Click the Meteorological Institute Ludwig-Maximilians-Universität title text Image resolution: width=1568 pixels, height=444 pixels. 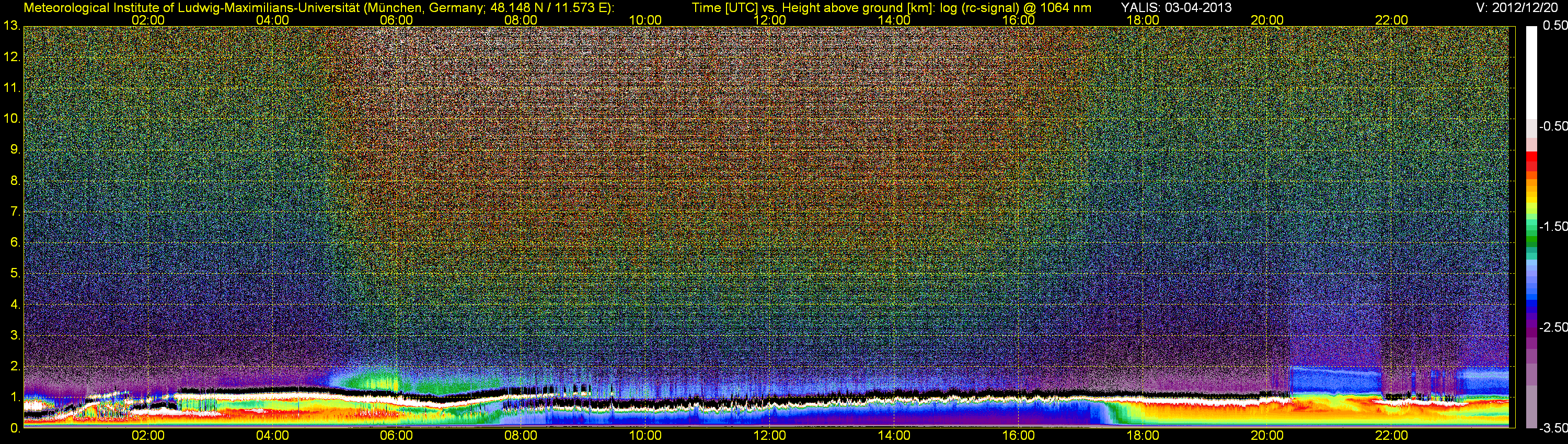pos(319,8)
